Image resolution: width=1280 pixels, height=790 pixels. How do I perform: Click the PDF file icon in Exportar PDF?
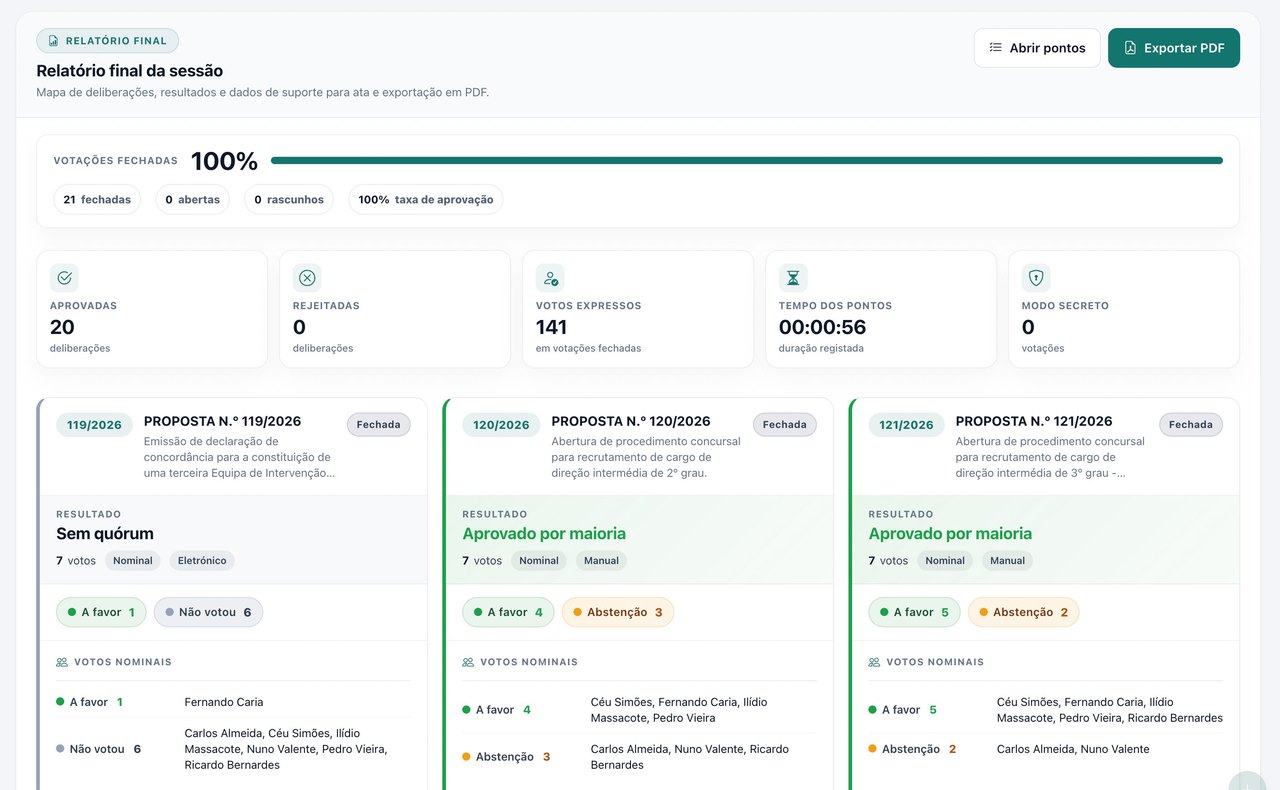pyautogui.click(x=1130, y=48)
